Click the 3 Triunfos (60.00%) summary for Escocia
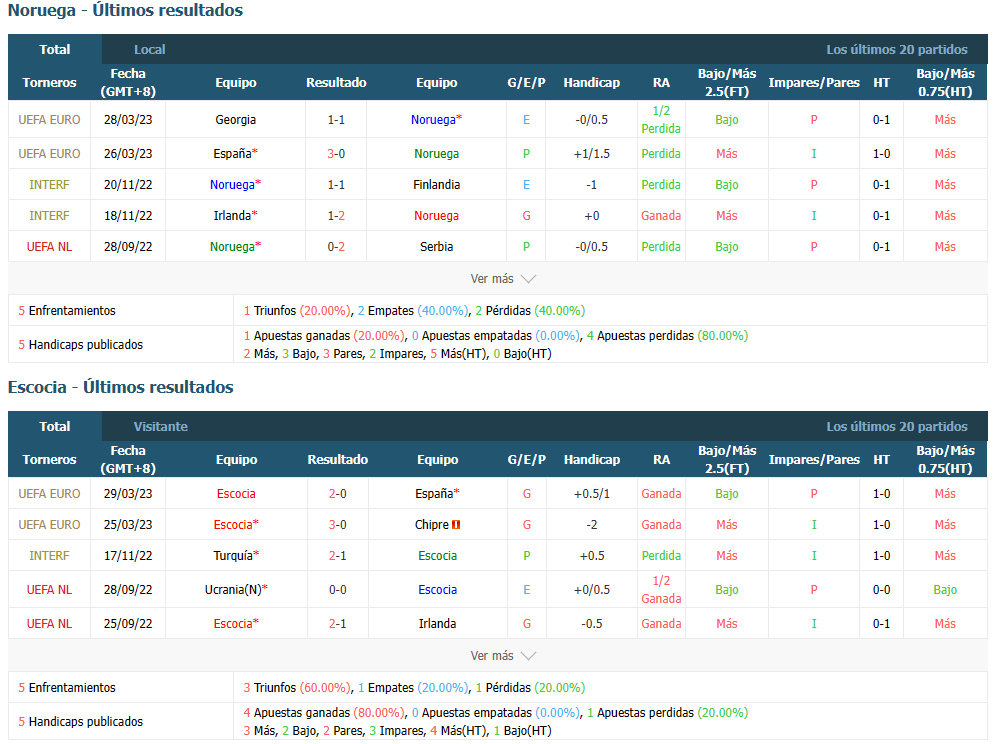This screenshot has height=744, width=998. [x=297, y=687]
